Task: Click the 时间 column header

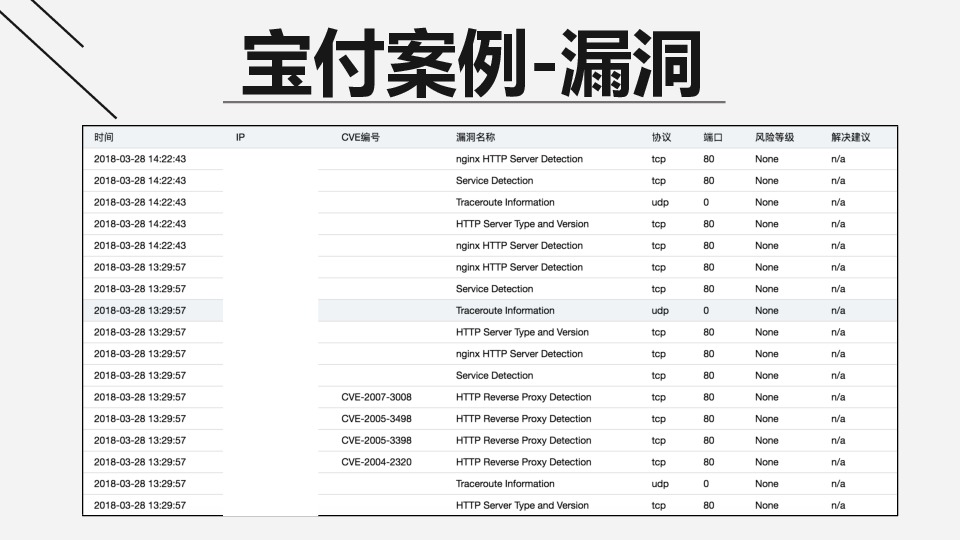Action: click(103, 137)
